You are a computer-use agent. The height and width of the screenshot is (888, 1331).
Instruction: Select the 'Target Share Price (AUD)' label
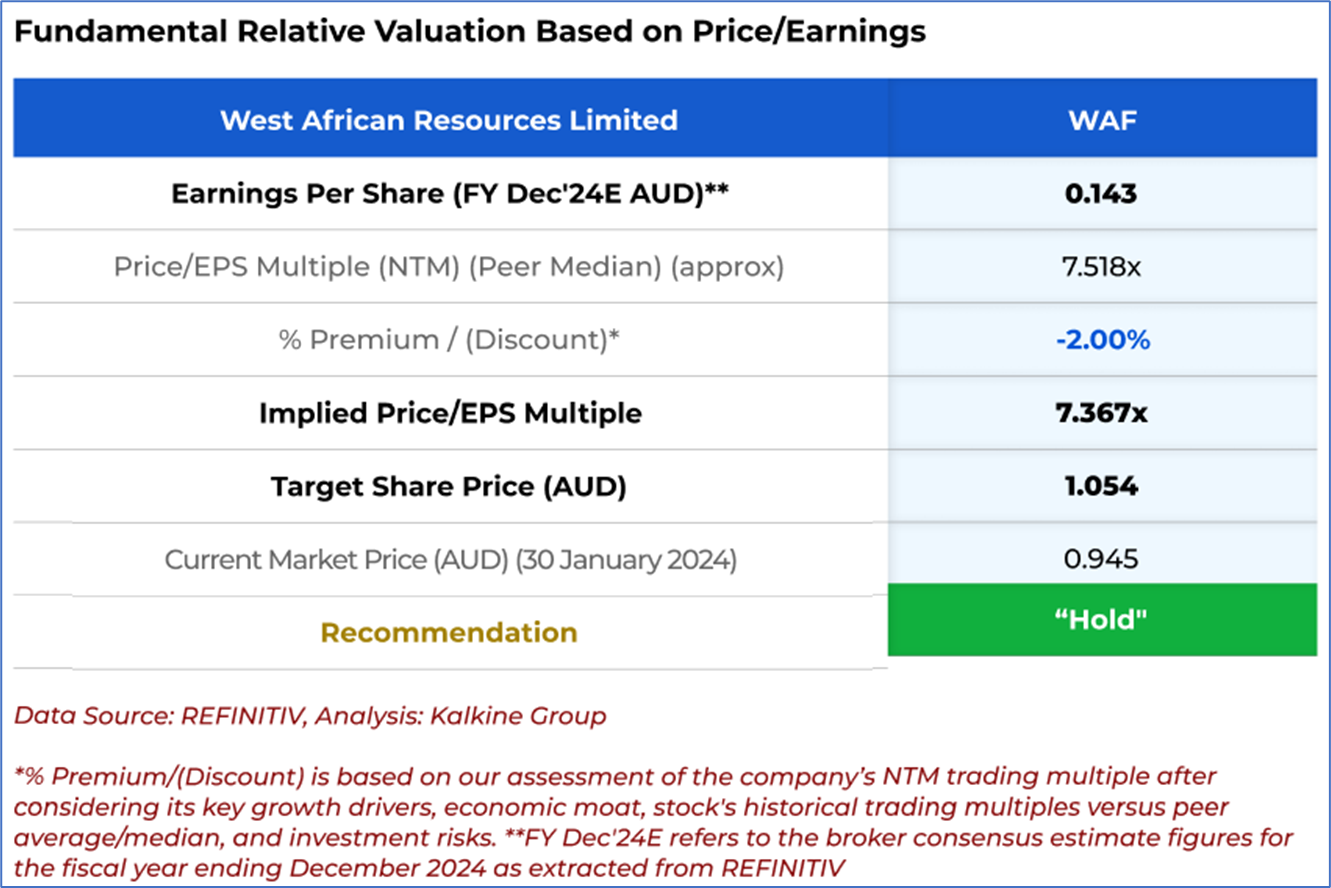(449, 487)
